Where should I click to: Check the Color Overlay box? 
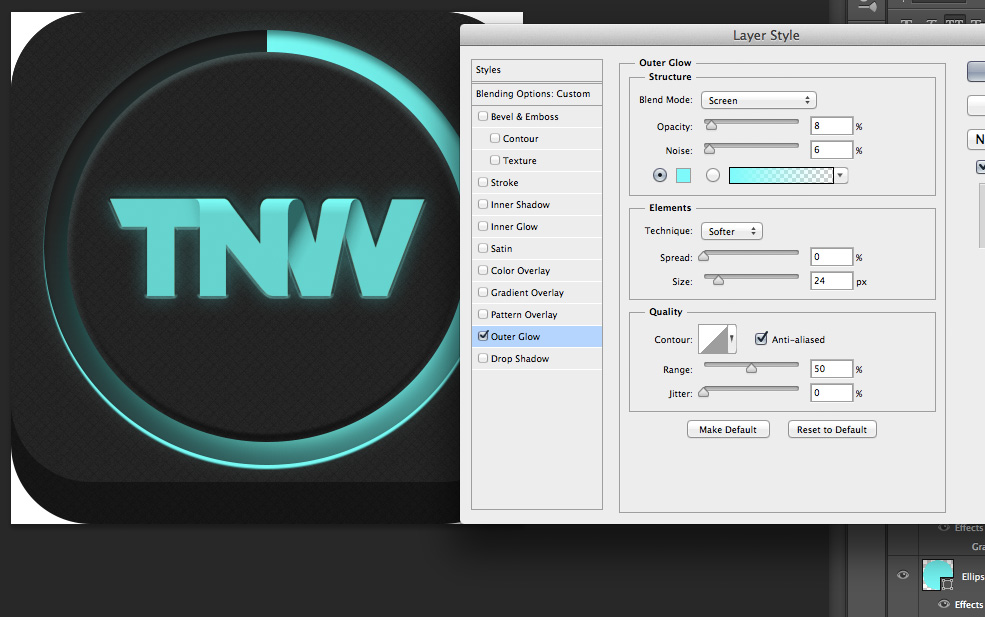(x=483, y=270)
